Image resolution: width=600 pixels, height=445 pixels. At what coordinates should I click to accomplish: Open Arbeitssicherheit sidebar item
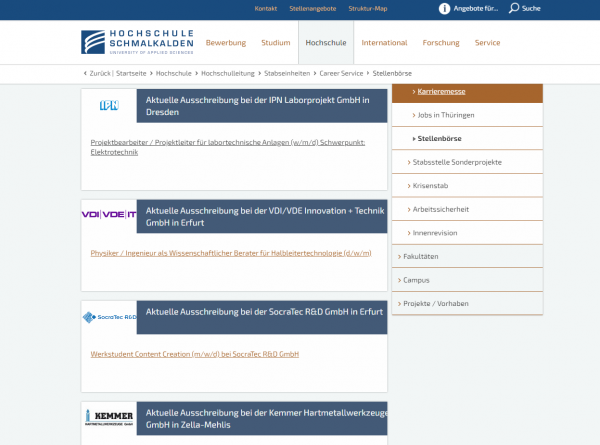(467, 209)
